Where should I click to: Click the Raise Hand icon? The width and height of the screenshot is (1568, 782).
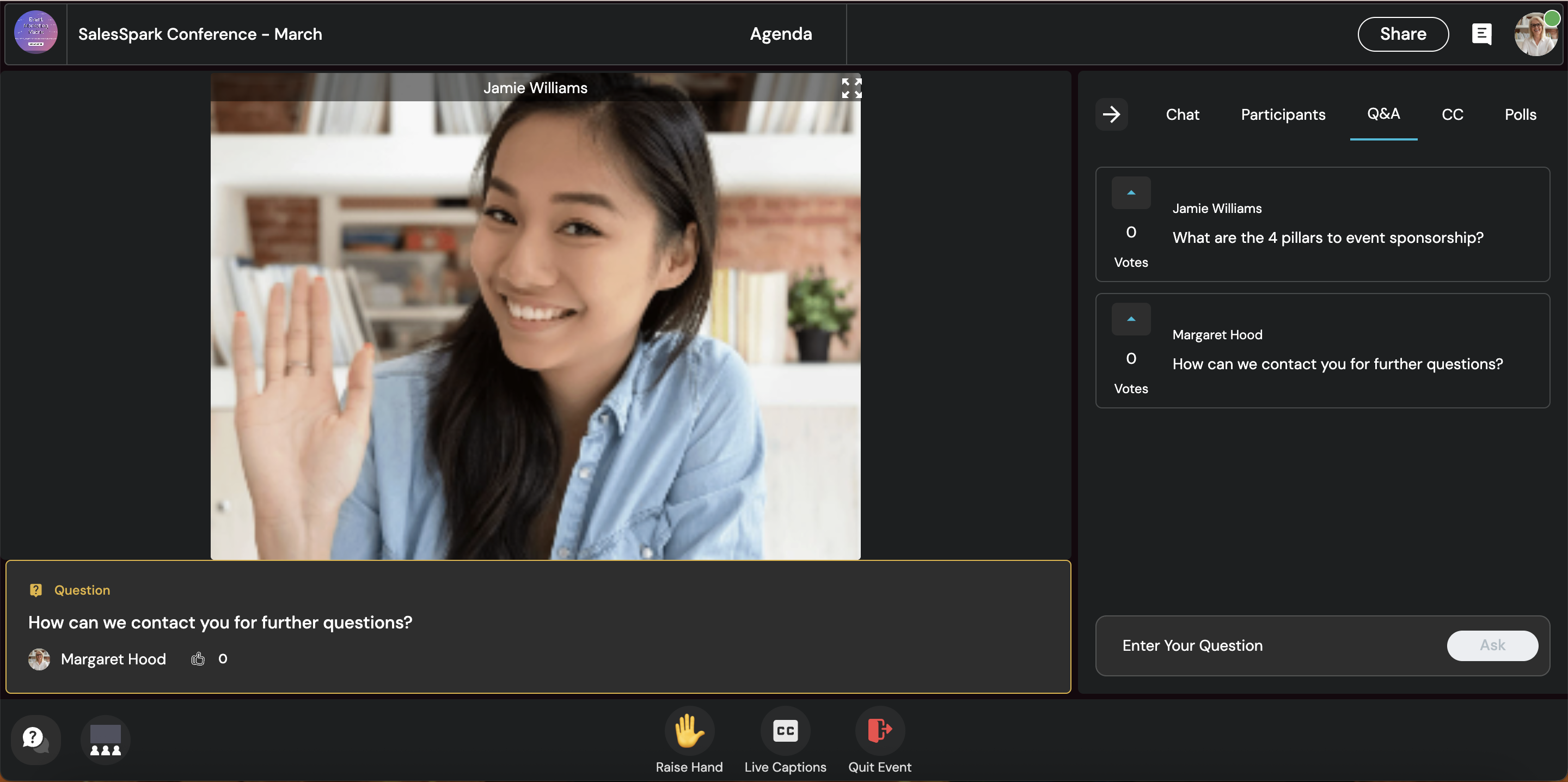click(688, 730)
